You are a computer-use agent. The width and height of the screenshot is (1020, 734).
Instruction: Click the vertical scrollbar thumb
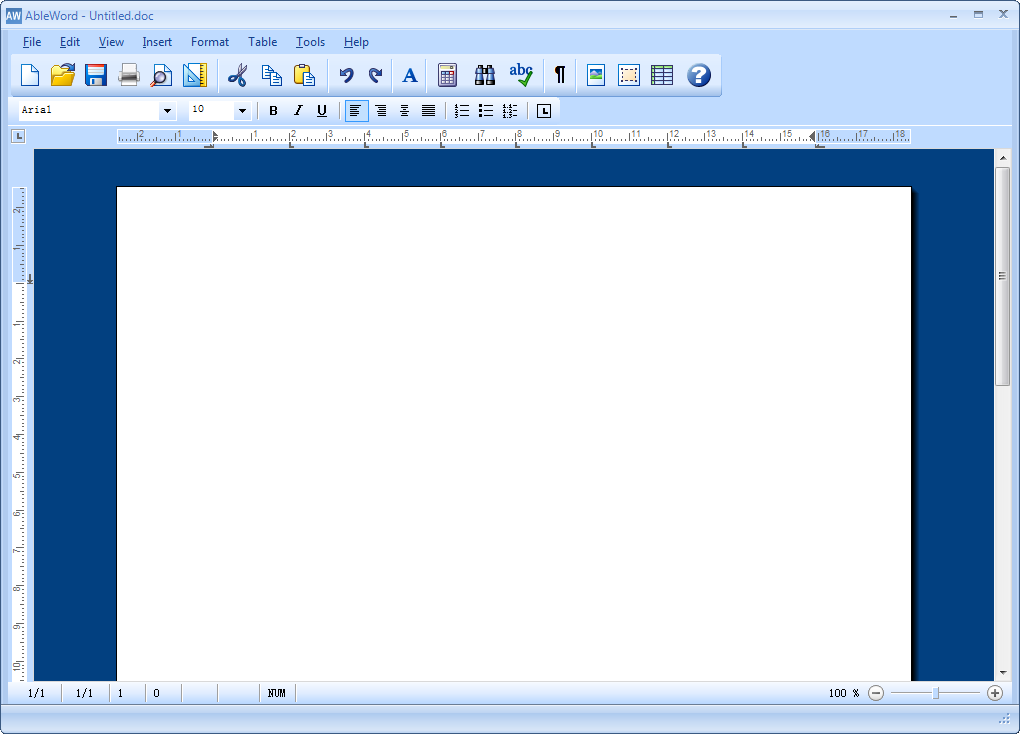[1002, 277]
